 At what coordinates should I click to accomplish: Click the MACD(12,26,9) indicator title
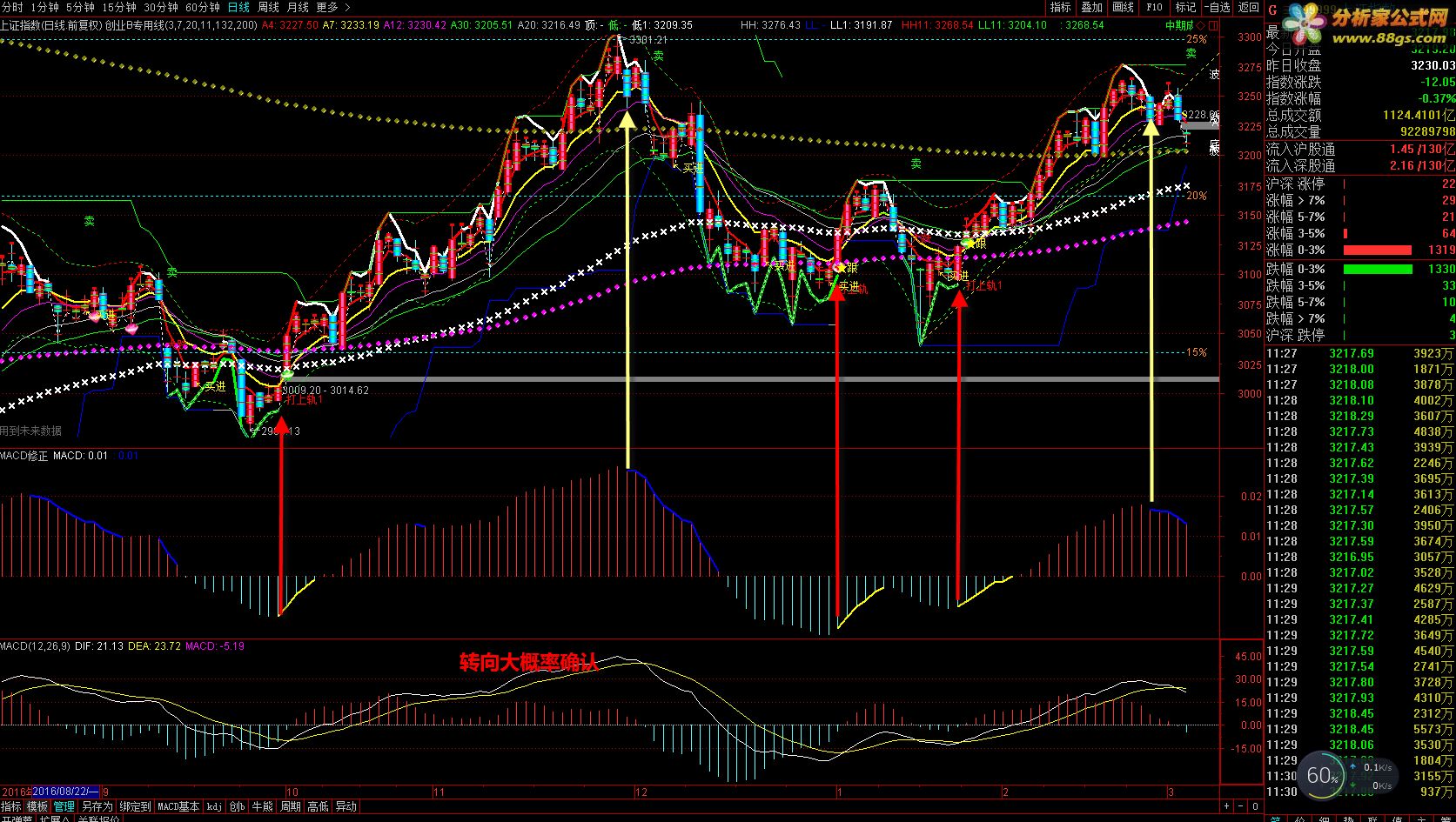click(35, 646)
